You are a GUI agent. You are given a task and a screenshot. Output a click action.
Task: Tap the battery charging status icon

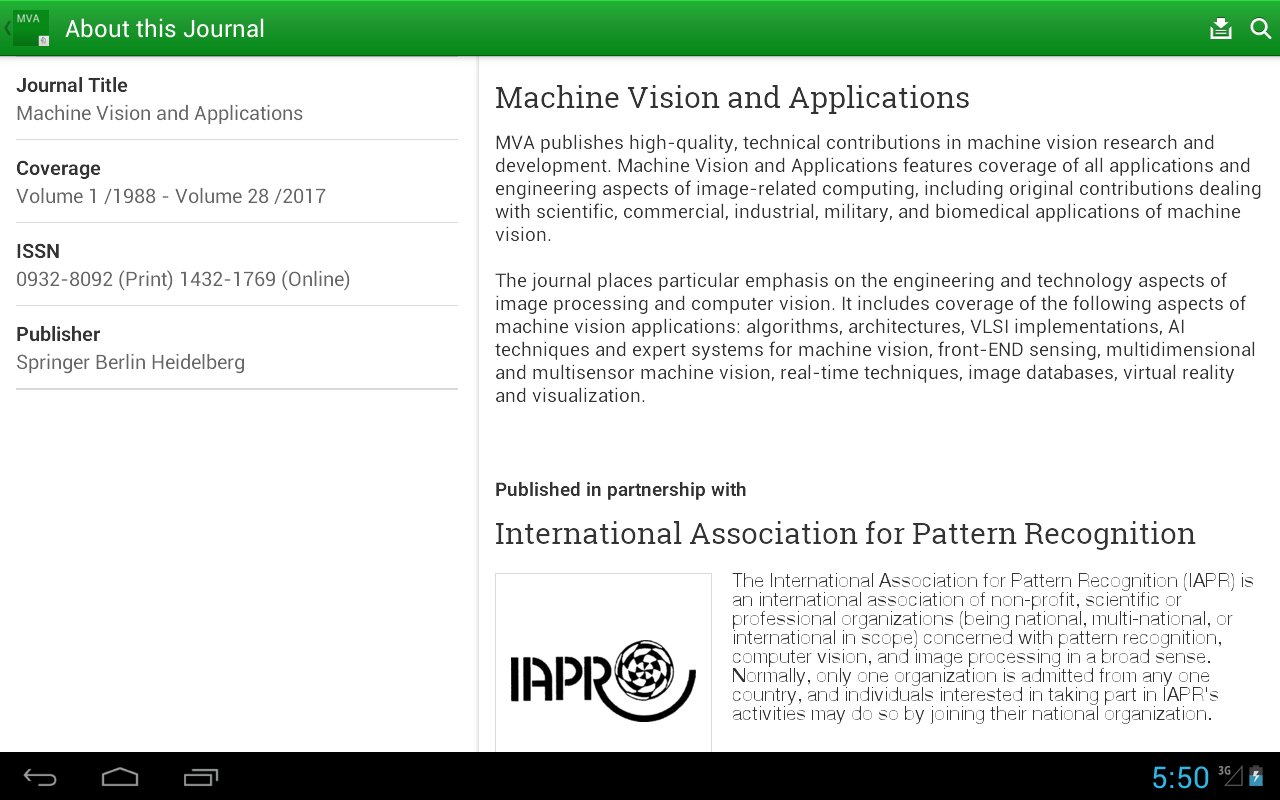1256,776
